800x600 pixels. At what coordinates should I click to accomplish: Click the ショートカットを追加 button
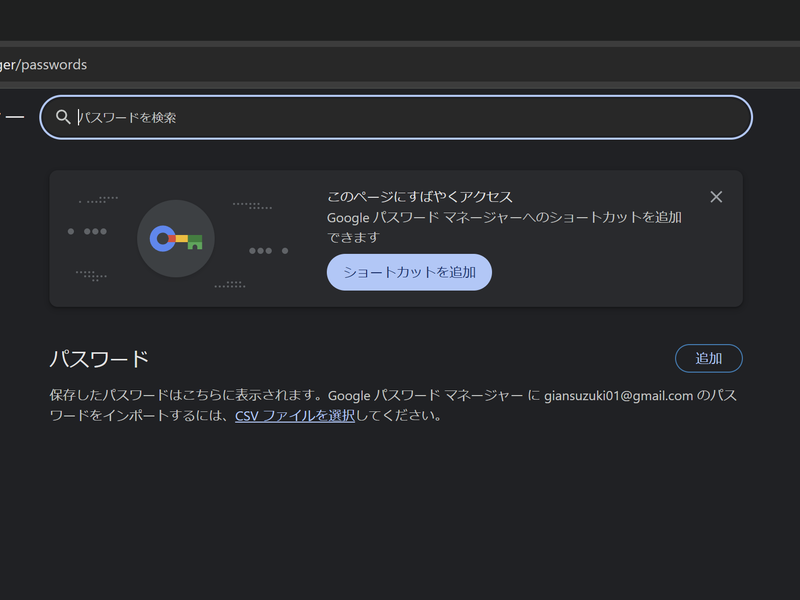(x=409, y=272)
